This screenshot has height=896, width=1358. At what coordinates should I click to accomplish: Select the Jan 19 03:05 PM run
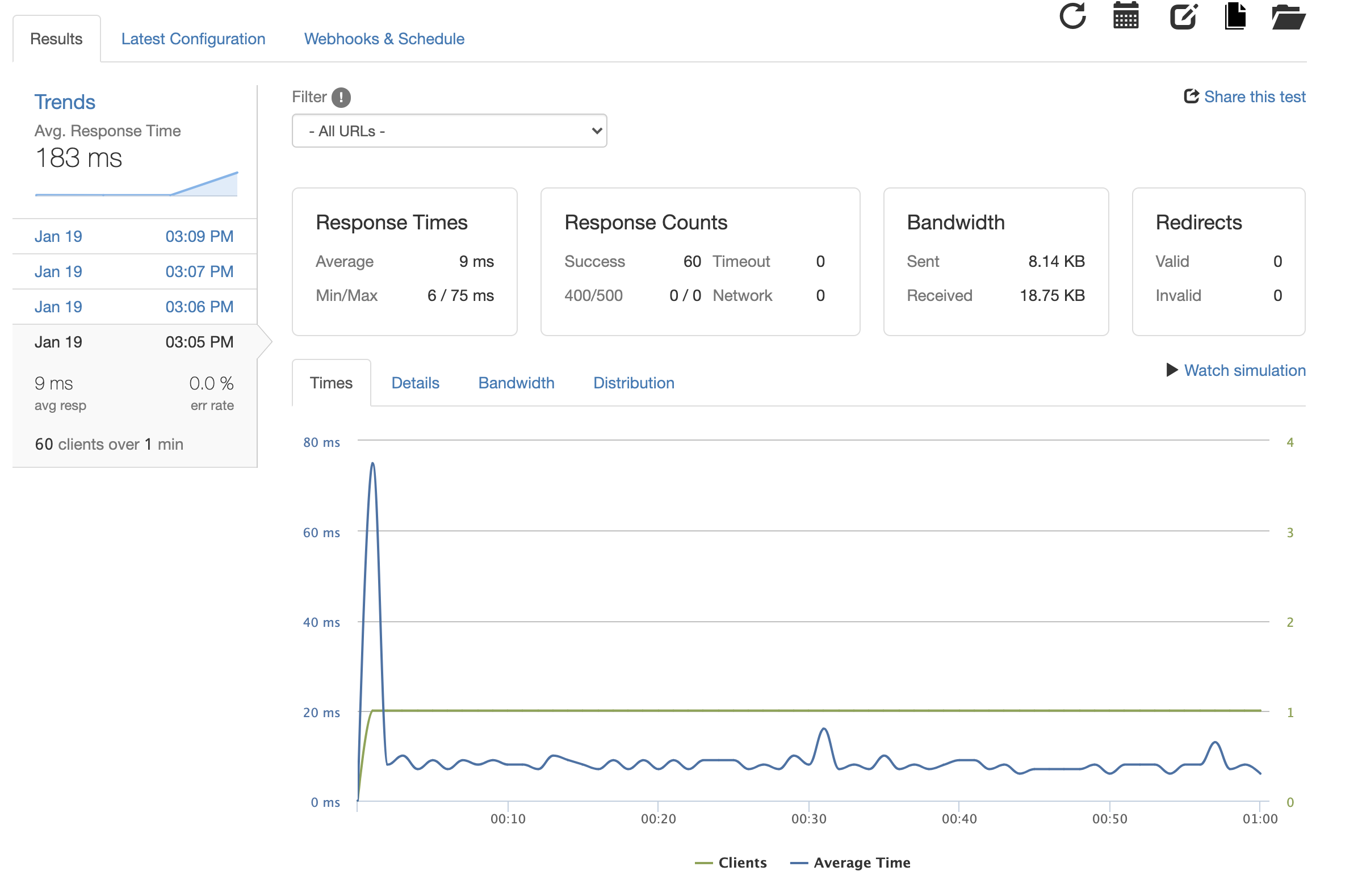point(134,342)
